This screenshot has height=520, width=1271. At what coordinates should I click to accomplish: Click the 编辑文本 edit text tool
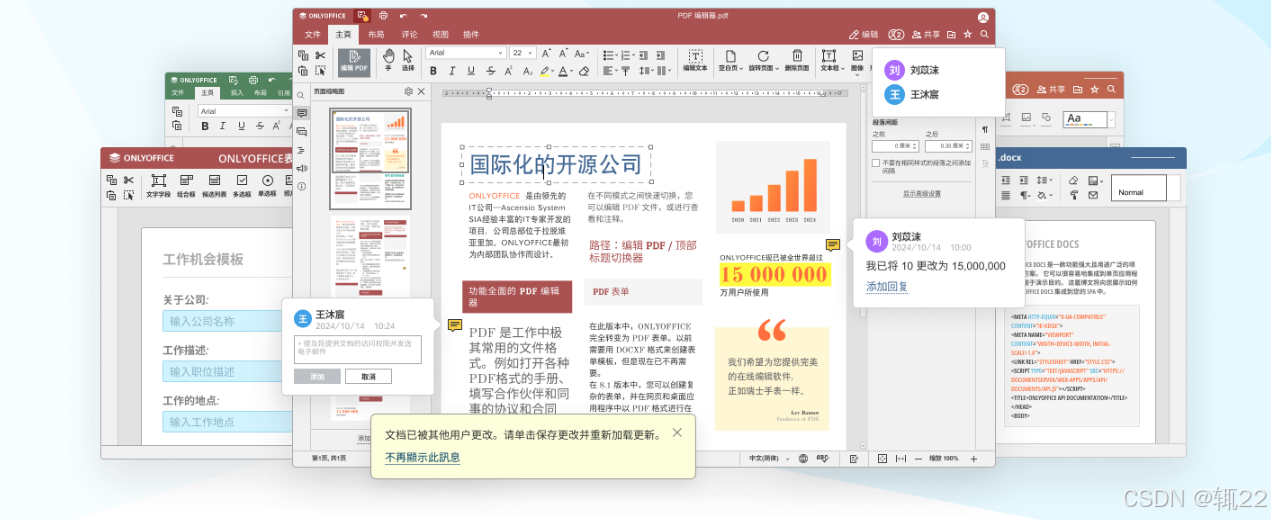[x=695, y=60]
